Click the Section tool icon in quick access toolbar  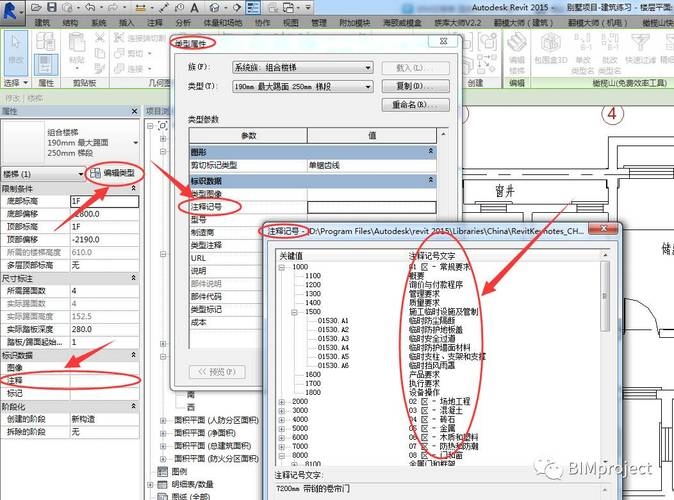pyautogui.click(x=237, y=7)
